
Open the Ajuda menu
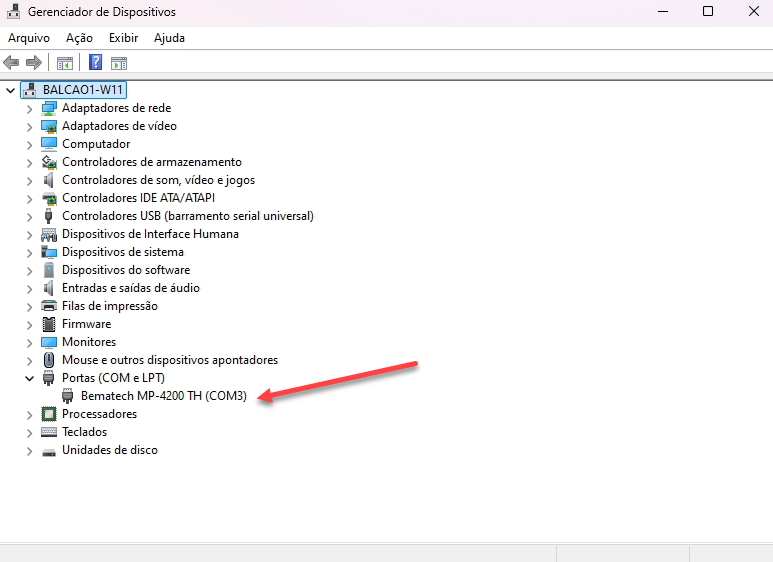169,38
